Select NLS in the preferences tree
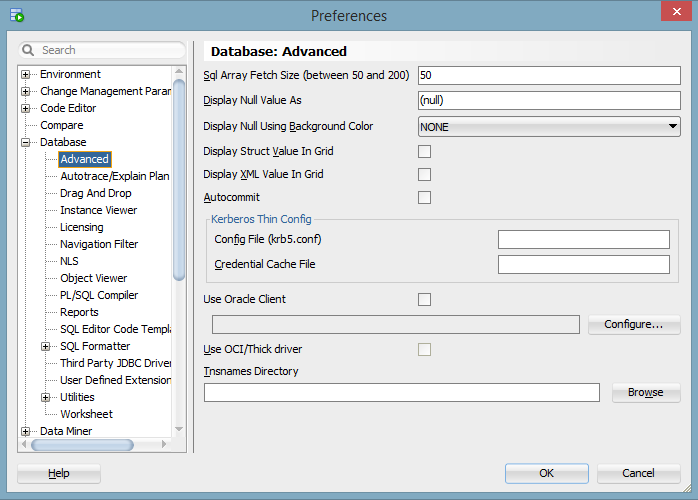 [x=69, y=261]
